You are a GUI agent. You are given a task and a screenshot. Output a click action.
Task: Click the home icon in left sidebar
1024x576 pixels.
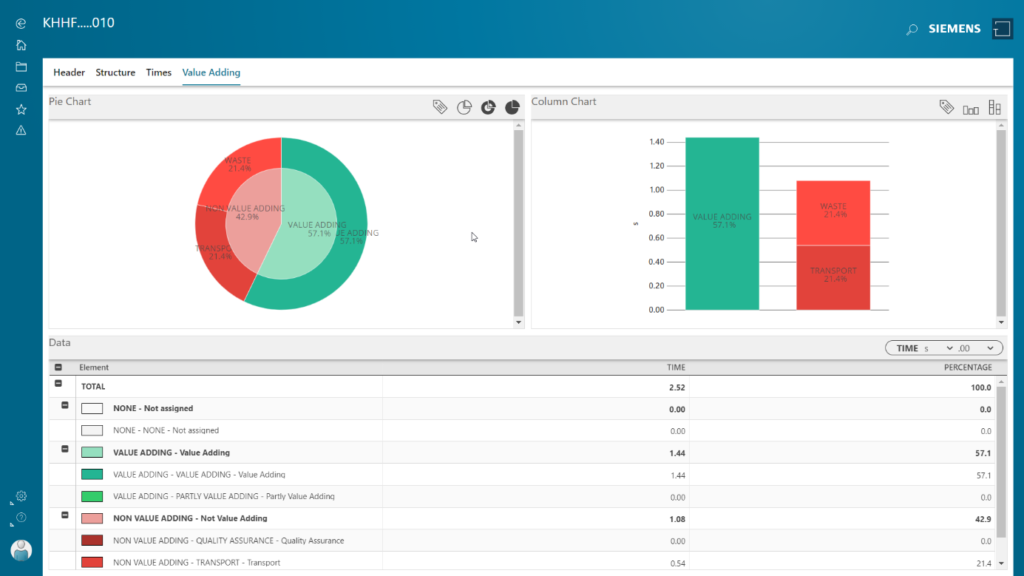21,45
